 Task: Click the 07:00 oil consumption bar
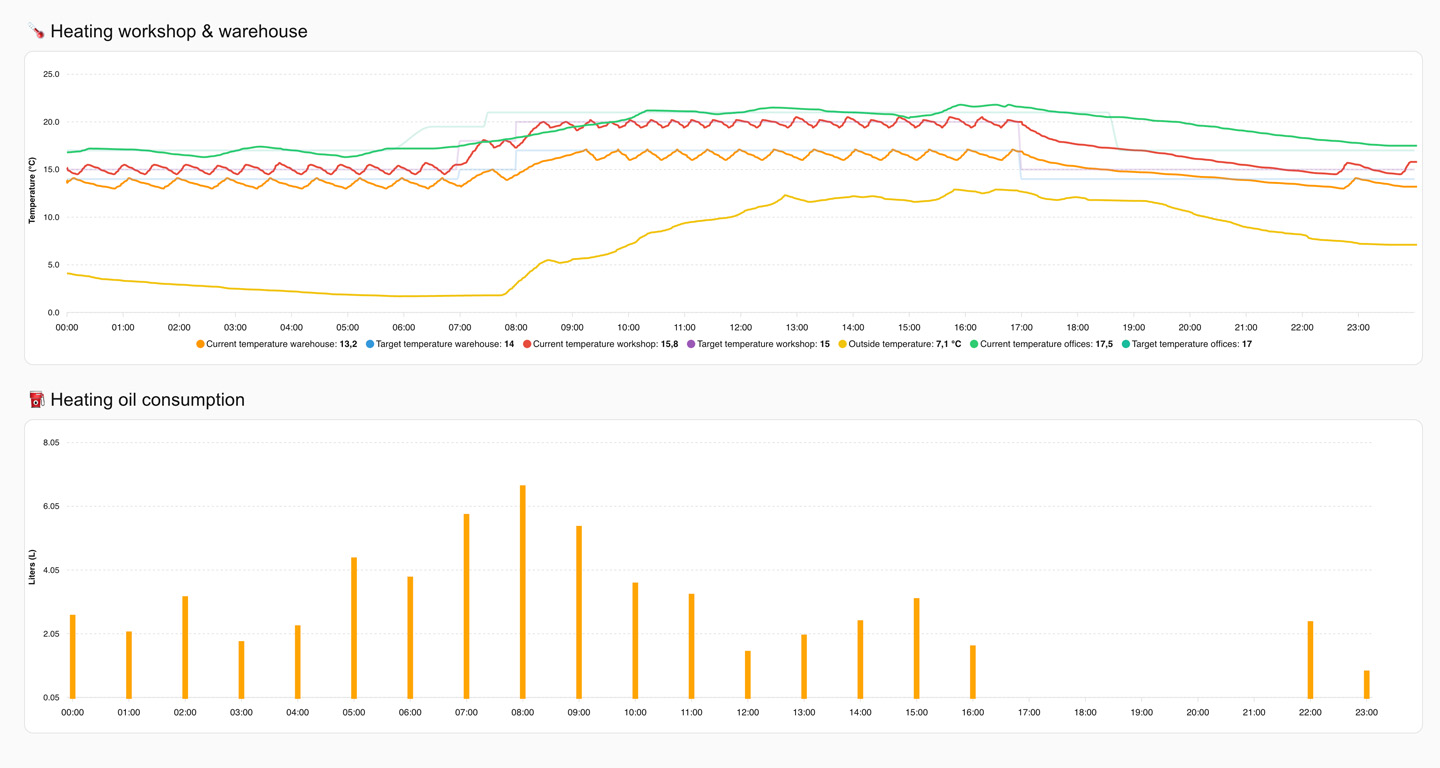[466, 605]
